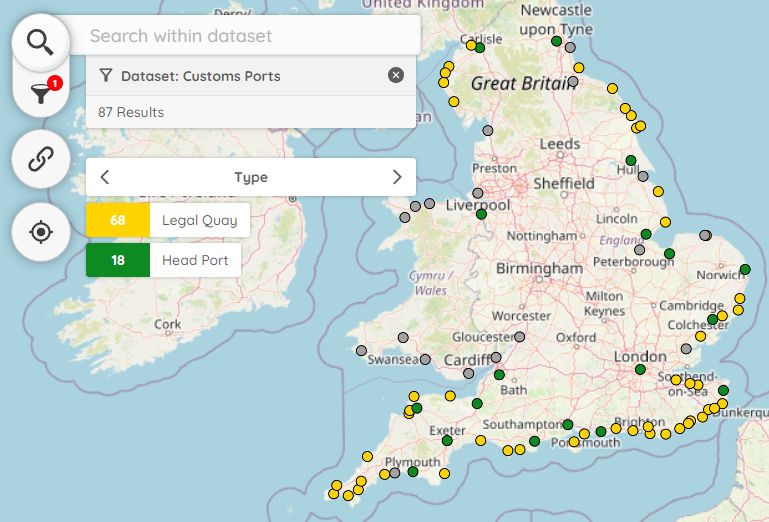Viewport: 769px width, 522px height.
Task: Select the green marker at Hull
Action: (x=631, y=160)
